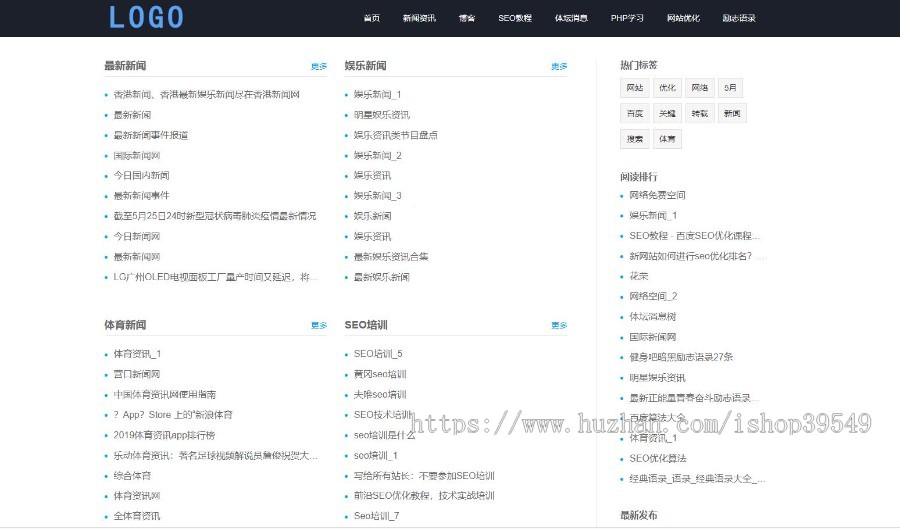Click the 娱乐新闻_2 link
Screen dimensions: 900x529
[378, 155]
